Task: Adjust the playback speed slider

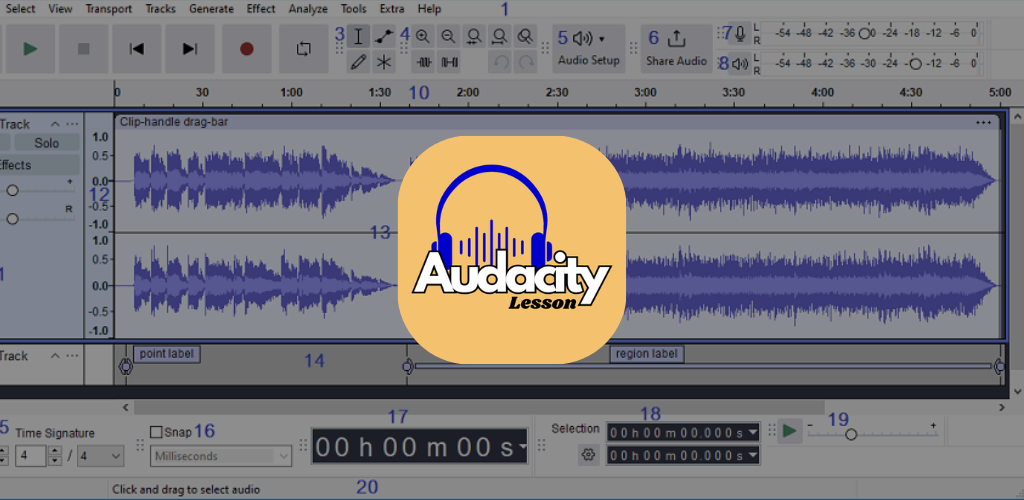Action: [x=851, y=434]
